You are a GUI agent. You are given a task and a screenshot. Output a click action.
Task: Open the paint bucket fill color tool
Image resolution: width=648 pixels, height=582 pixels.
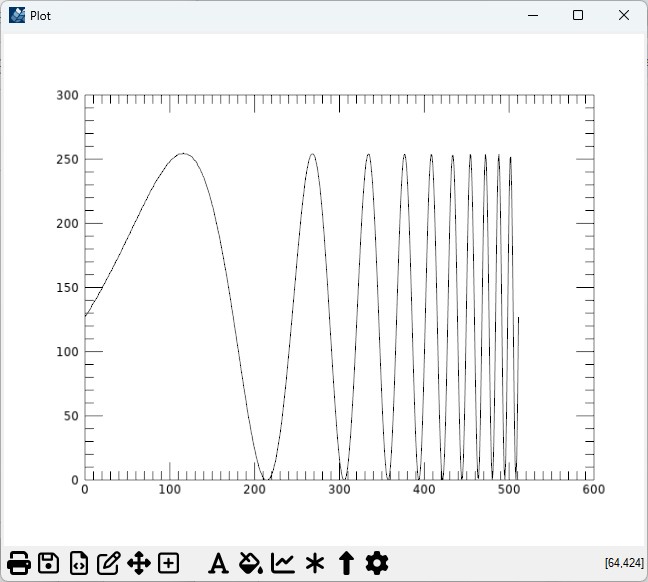point(251,563)
